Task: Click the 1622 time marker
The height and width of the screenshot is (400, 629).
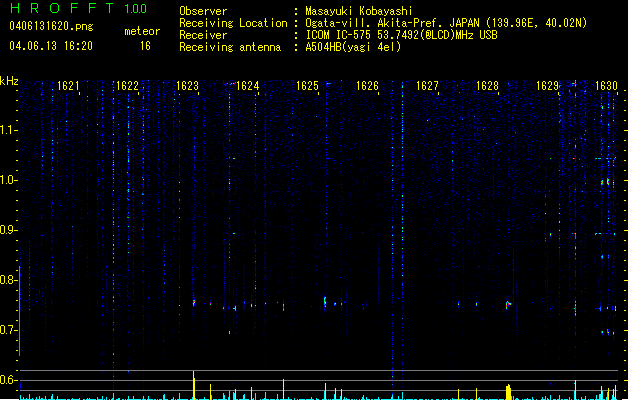Action: click(x=127, y=86)
